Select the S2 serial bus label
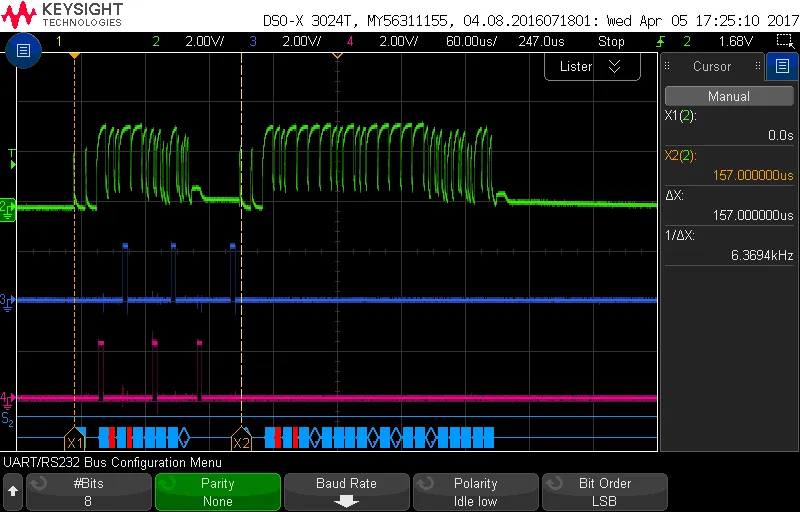The height and width of the screenshot is (512, 800). 7,420
